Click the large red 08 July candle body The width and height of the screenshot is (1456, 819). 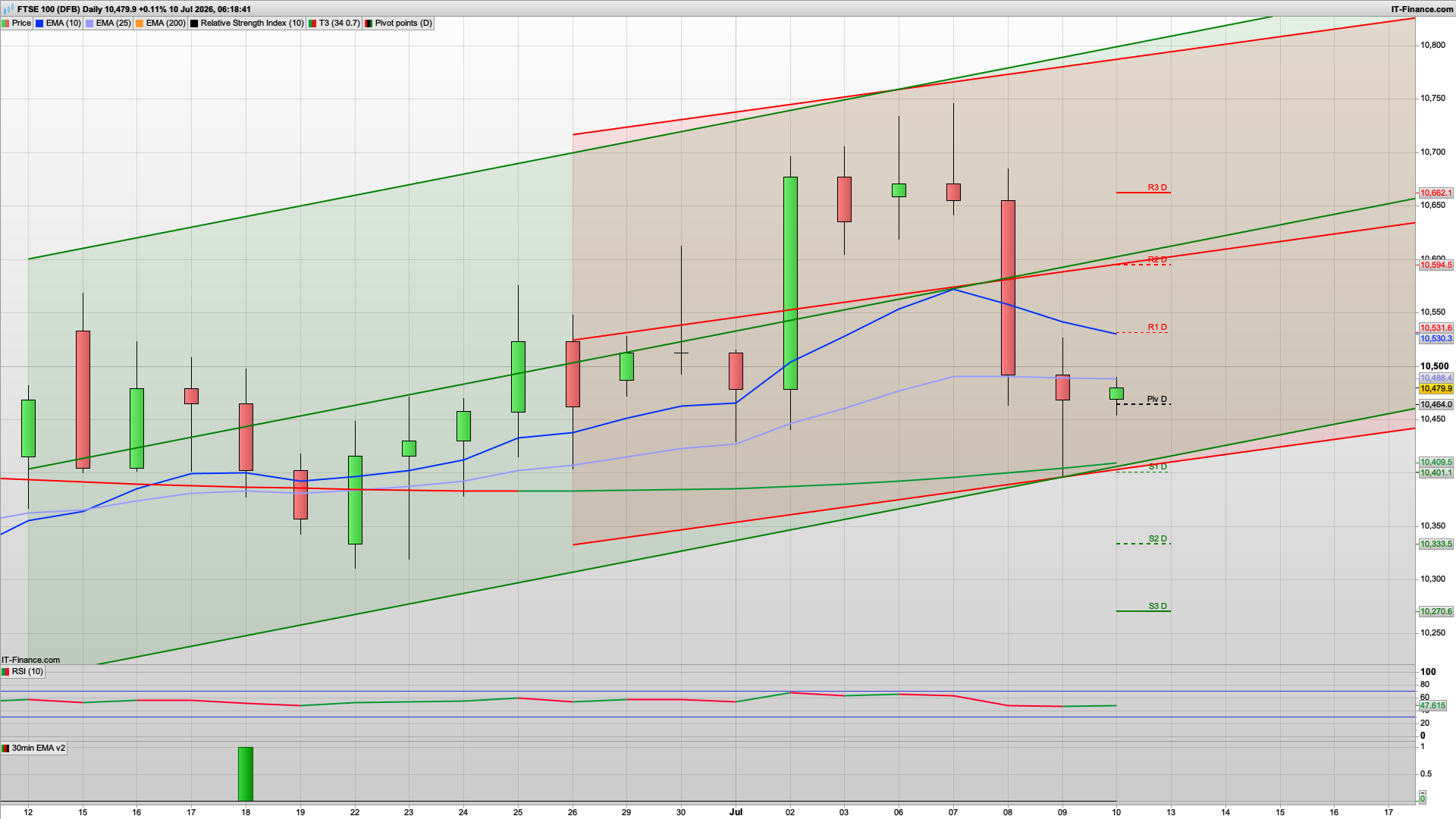click(1008, 288)
